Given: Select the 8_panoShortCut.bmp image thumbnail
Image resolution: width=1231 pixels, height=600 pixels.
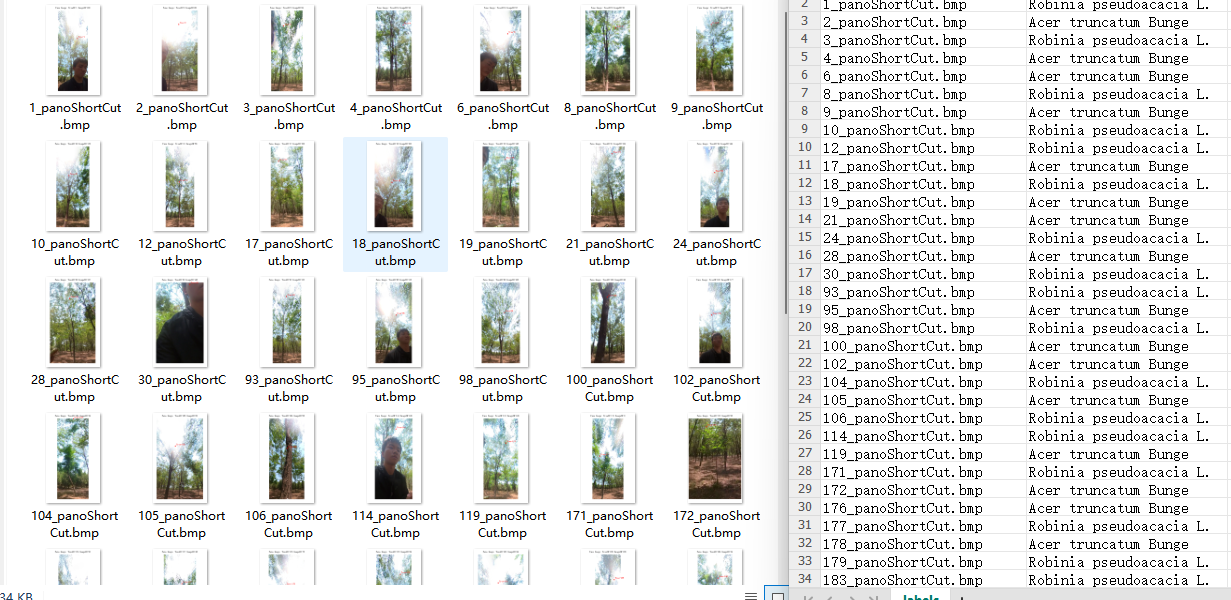Looking at the screenshot, I should [x=609, y=49].
